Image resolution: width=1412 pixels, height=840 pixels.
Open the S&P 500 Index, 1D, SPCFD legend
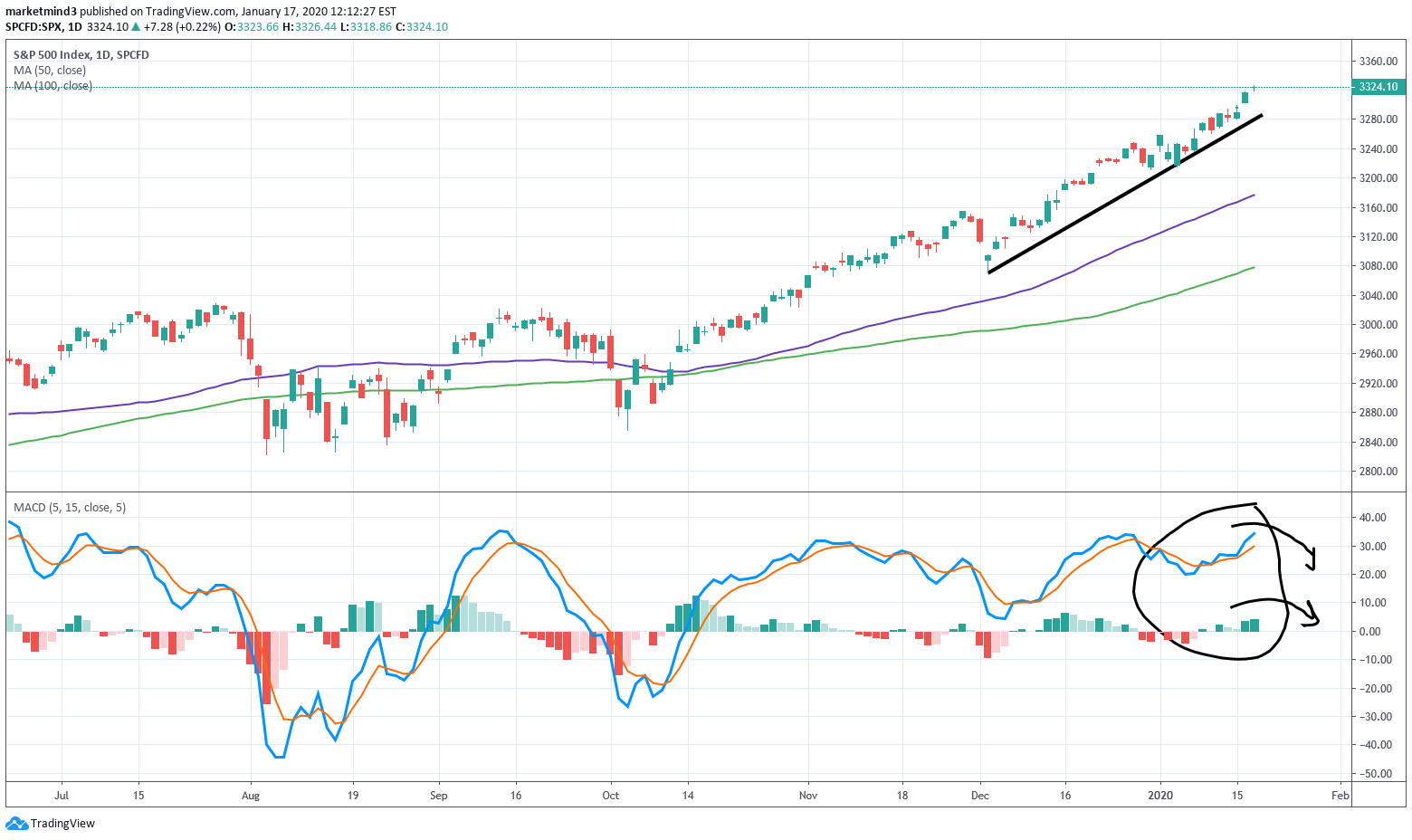[81, 55]
